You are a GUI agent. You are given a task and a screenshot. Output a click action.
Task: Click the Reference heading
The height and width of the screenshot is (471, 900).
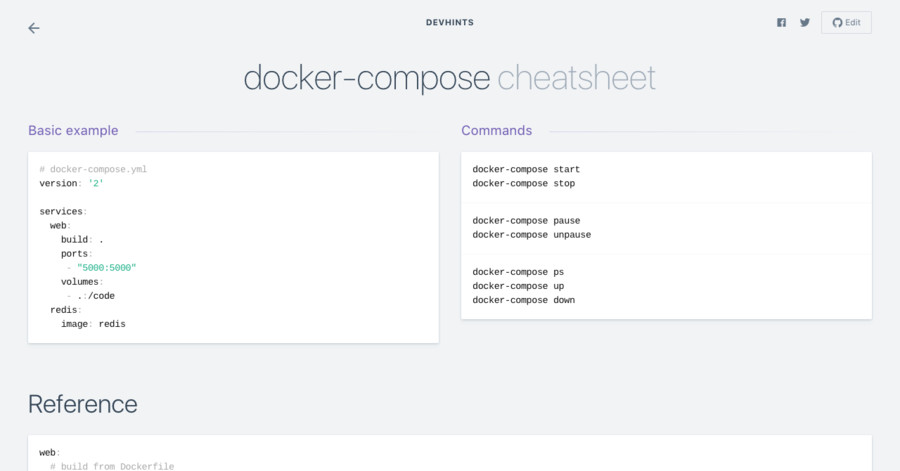[x=83, y=404]
